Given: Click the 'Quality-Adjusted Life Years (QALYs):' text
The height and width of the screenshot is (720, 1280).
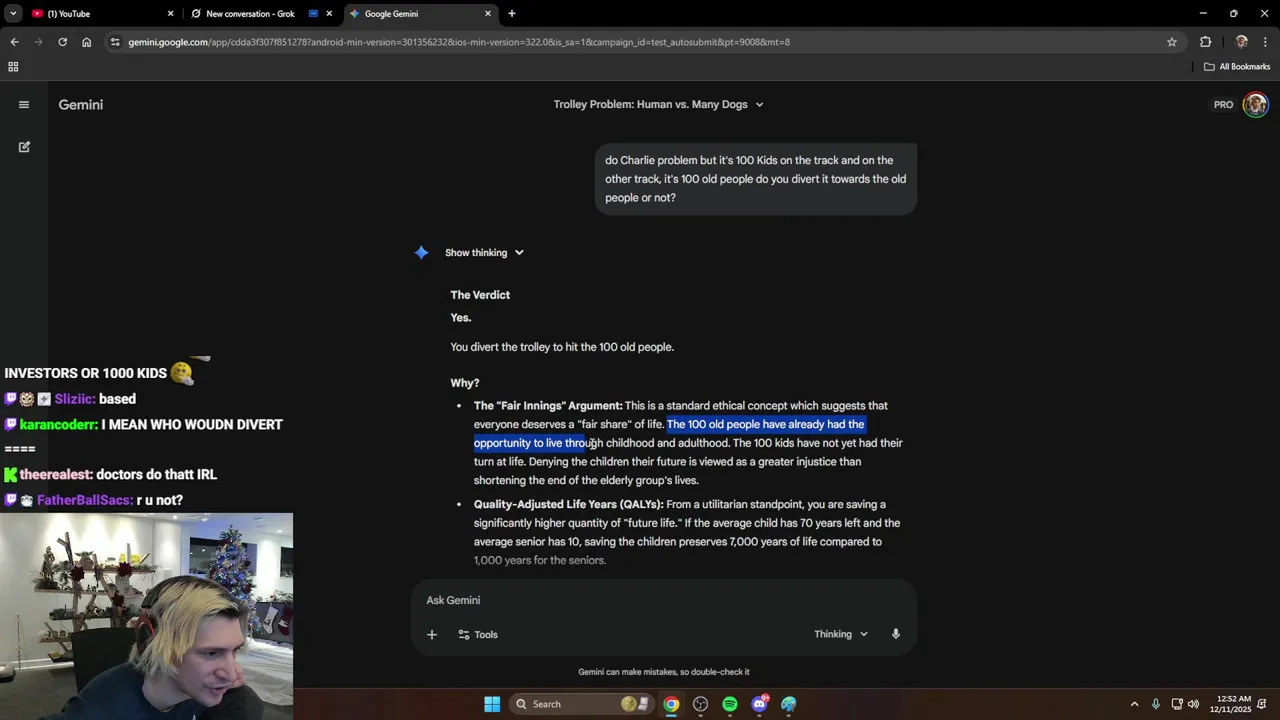Looking at the screenshot, I should pos(568,505).
